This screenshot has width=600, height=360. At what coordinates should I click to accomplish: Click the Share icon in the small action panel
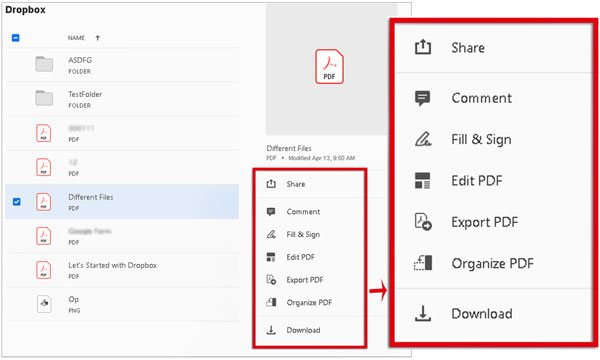click(271, 184)
